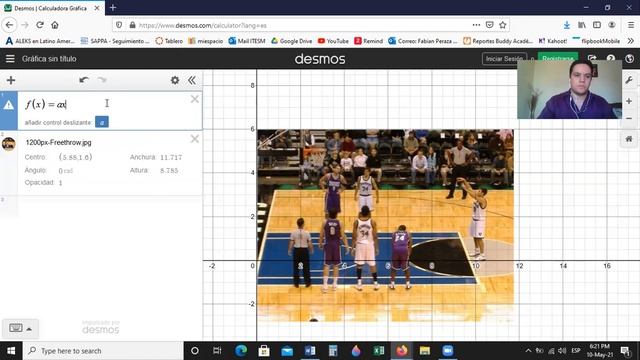Select the Freethrow image thumbnail icon
The height and width of the screenshot is (360, 640).
(x=9, y=144)
